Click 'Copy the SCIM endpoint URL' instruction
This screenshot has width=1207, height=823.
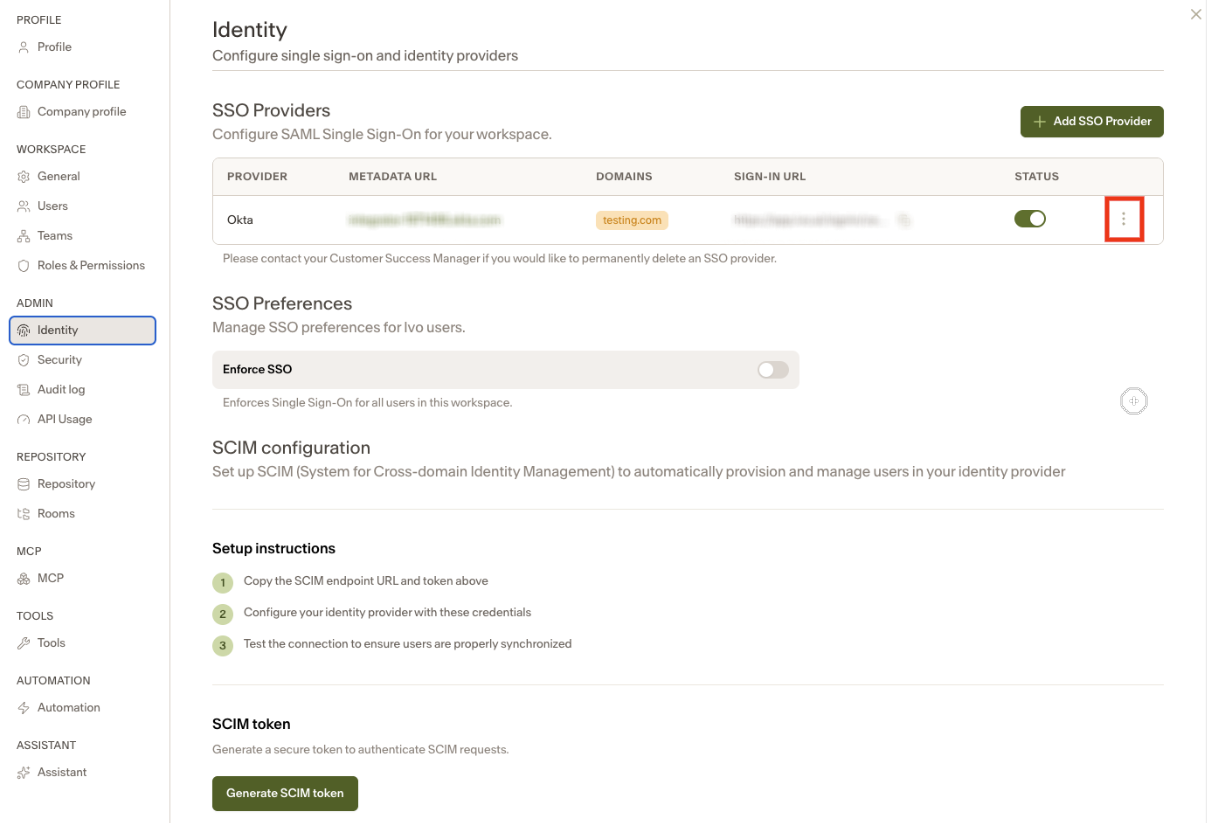366,581
